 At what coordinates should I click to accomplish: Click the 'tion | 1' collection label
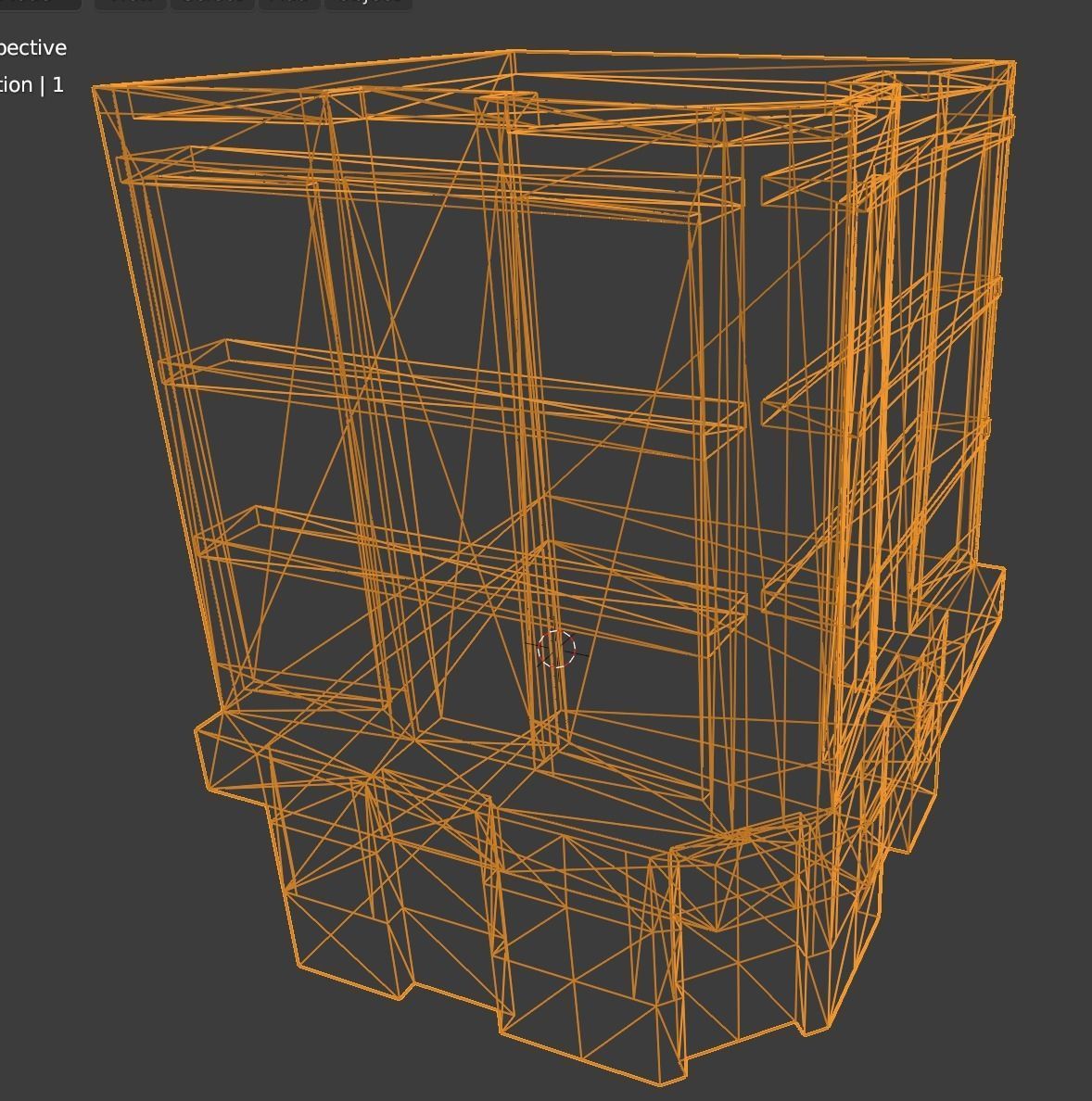32,85
